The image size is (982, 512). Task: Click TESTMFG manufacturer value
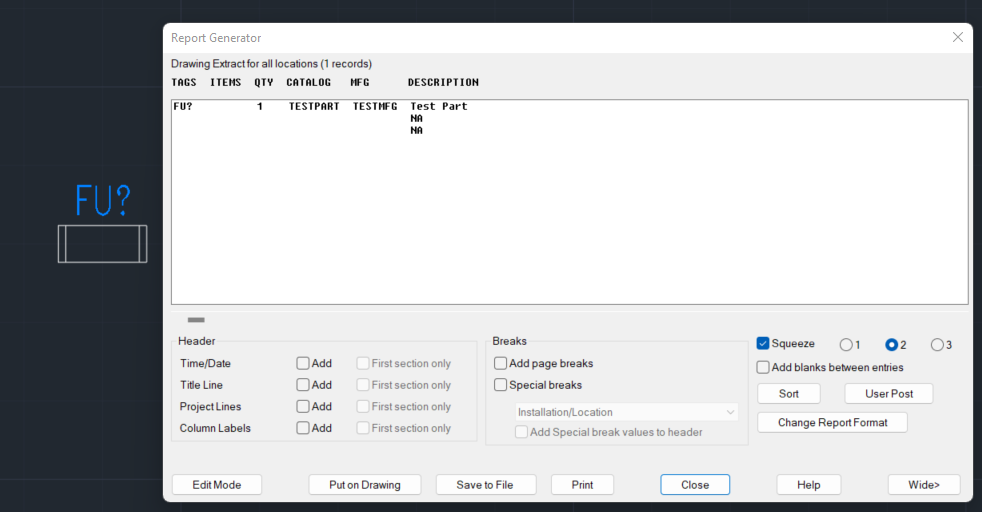375,106
